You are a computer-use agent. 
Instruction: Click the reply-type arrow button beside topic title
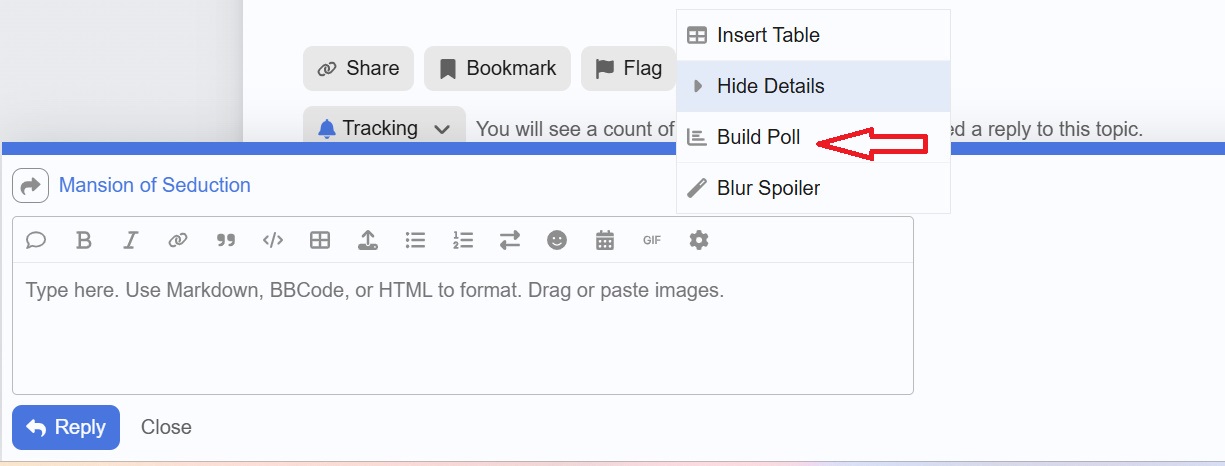tap(31, 185)
